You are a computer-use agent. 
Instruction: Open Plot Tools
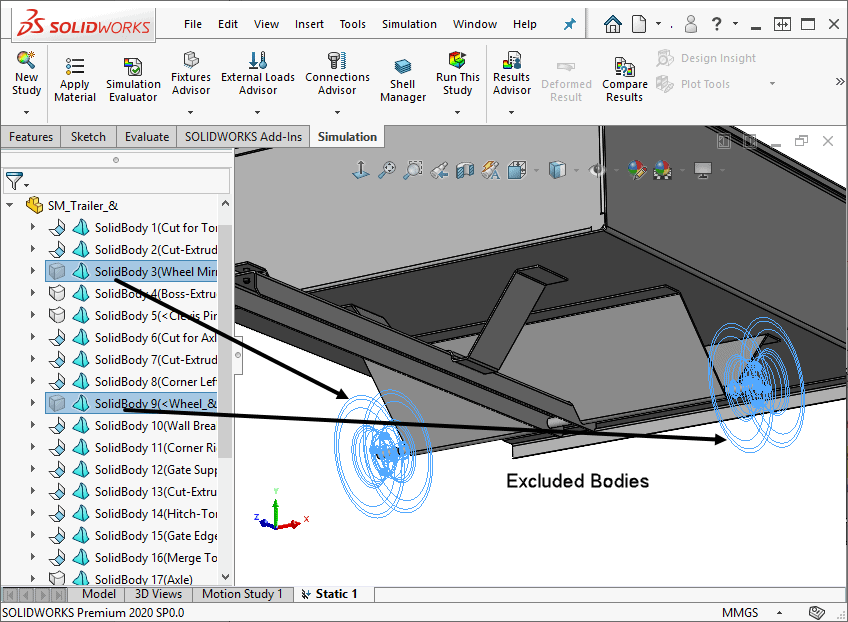[693, 84]
